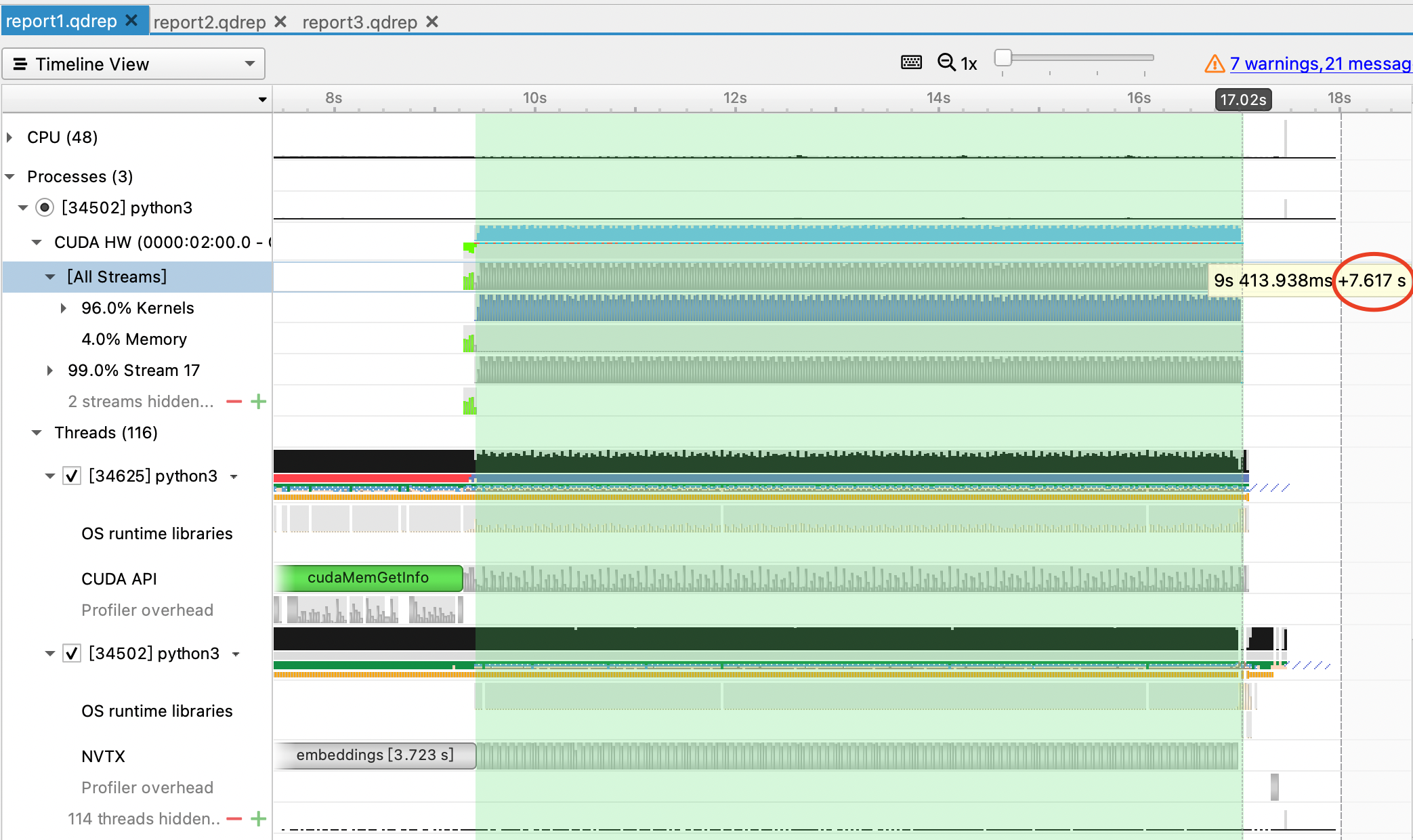Viewport: 1413px width, 840px height.
Task: Switch to the report3.qdrep tab
Action: (x=359, y=22)
